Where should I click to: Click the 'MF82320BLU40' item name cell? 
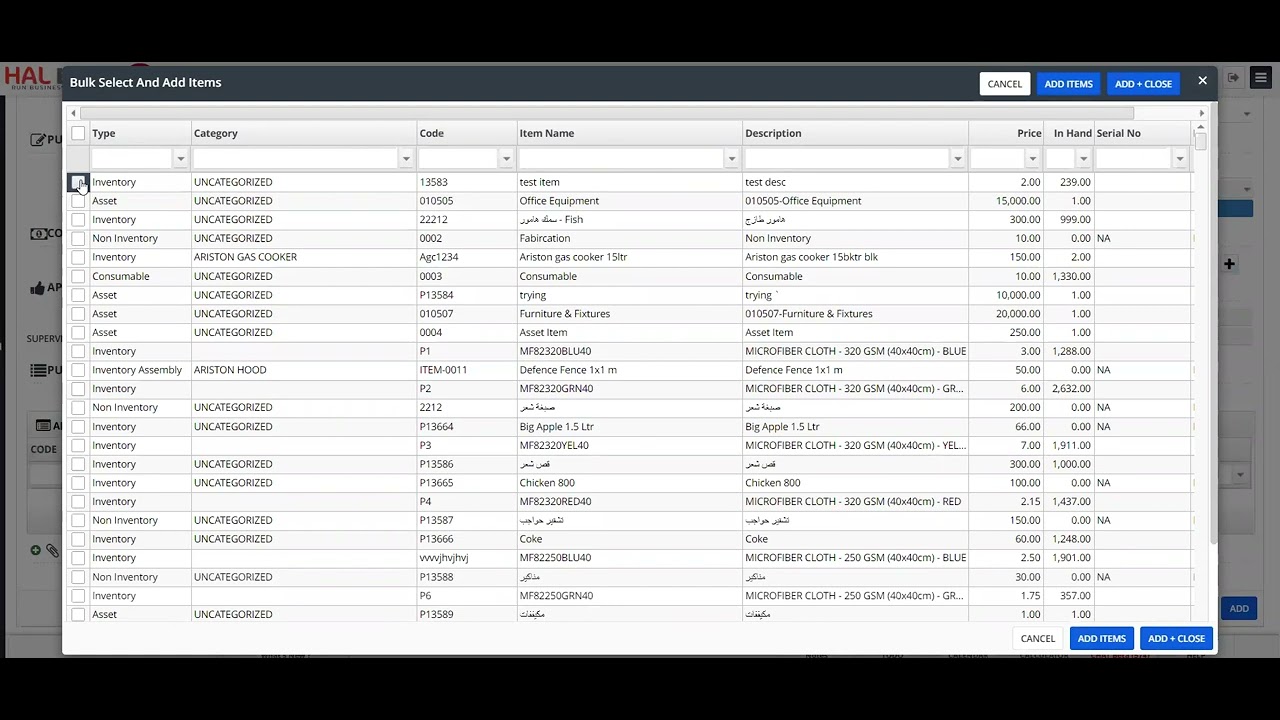click(630, 351)
